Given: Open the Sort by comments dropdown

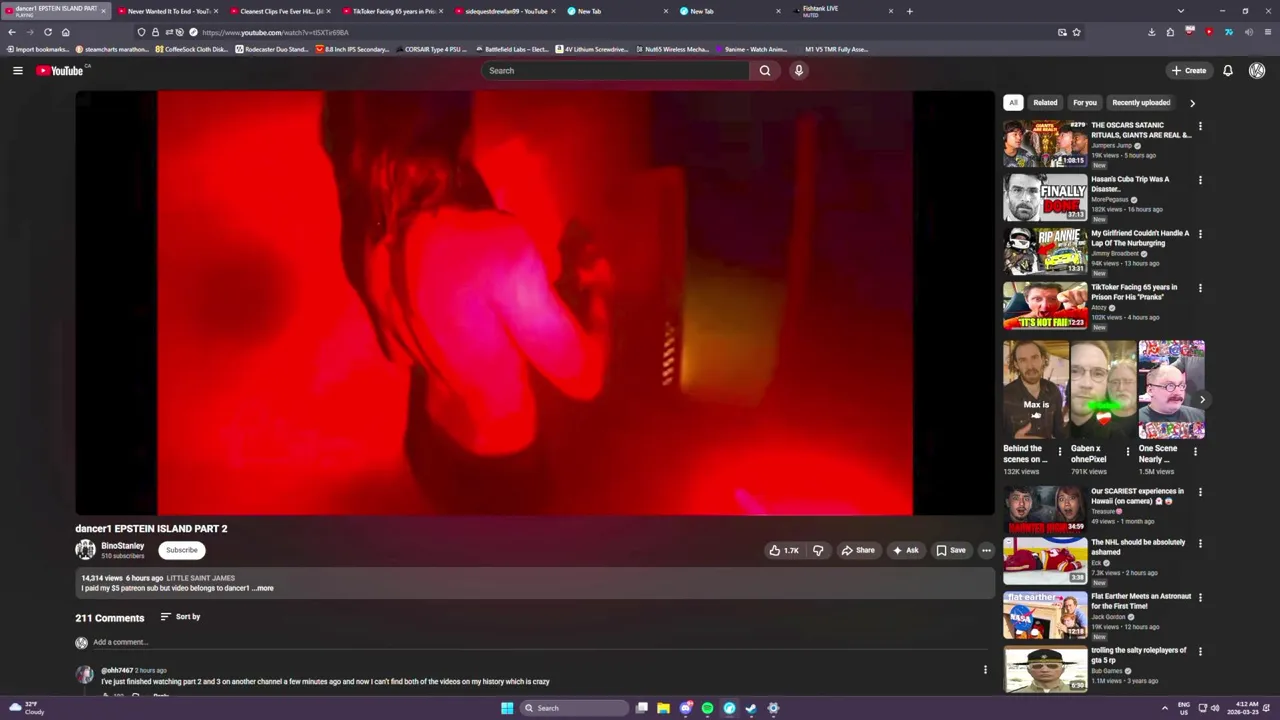Looking at the screenshot, I should coord(180,617).
